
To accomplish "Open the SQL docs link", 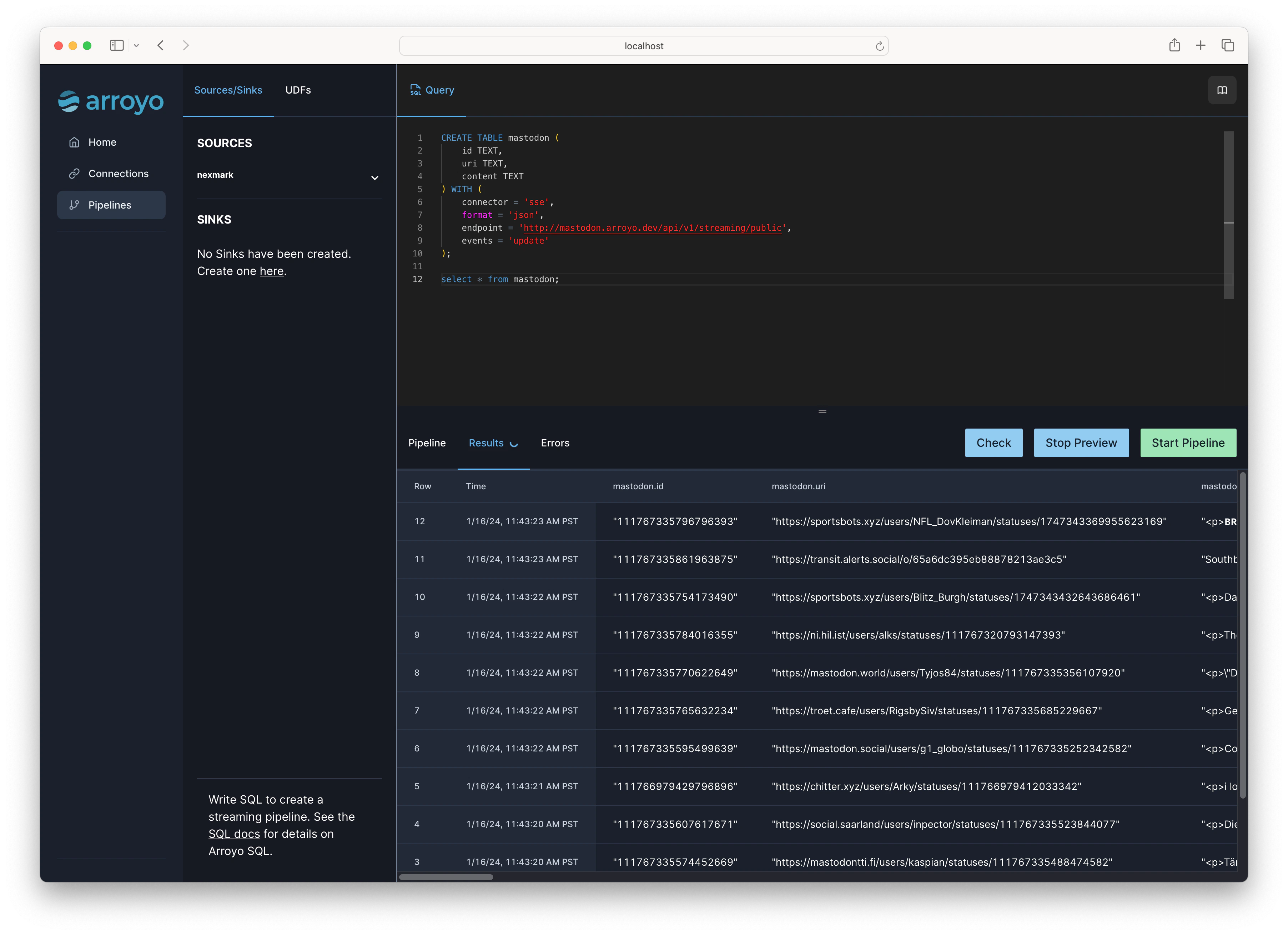I will [x=234, y=834].
